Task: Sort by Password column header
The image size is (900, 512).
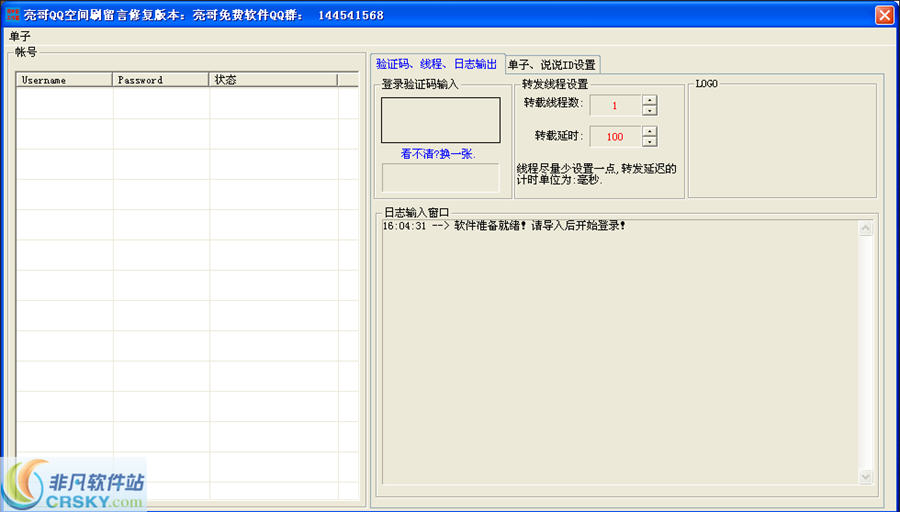Action: [x=161, y=80]
